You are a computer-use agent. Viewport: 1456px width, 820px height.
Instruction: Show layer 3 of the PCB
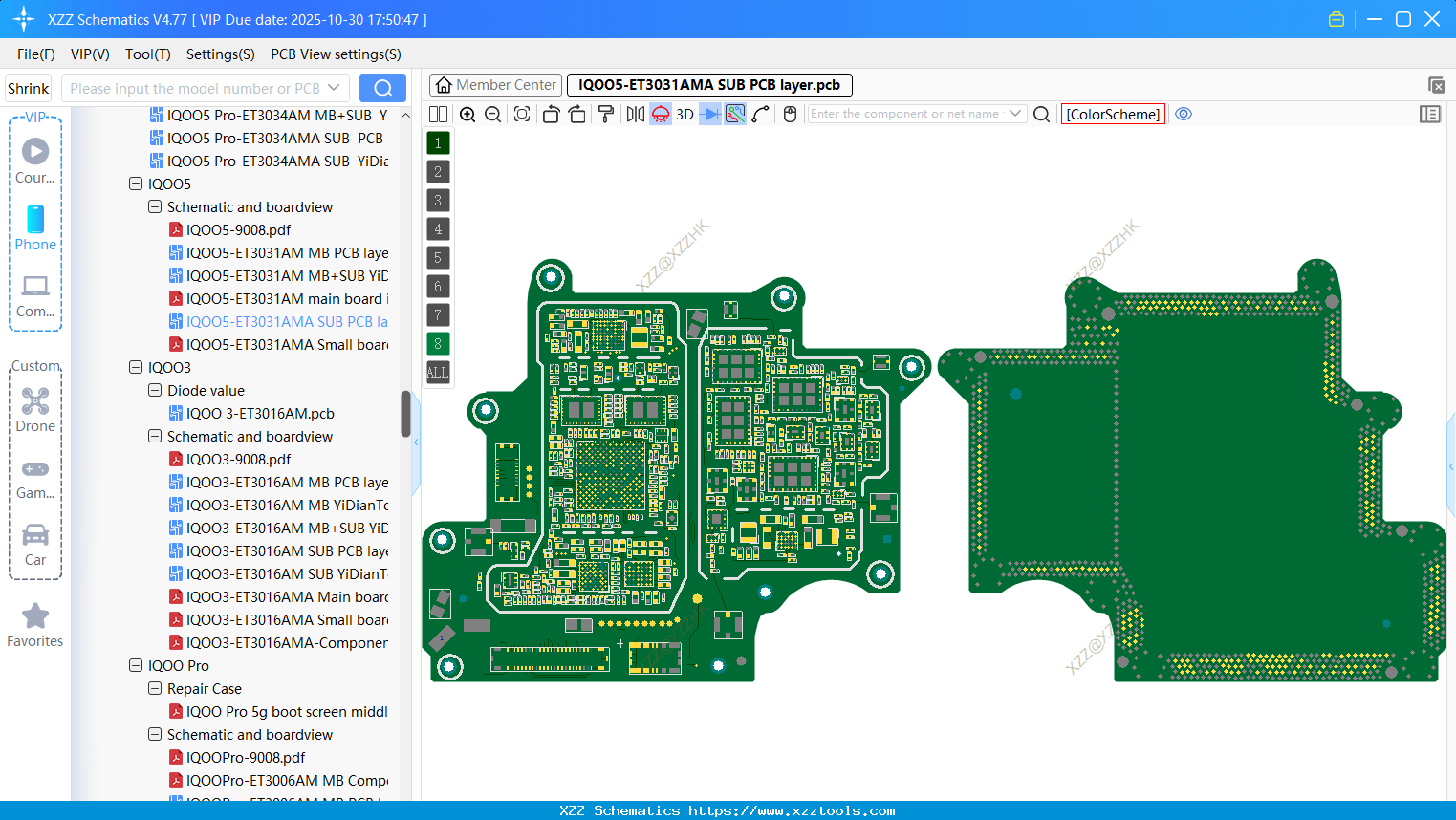[437, 200]
